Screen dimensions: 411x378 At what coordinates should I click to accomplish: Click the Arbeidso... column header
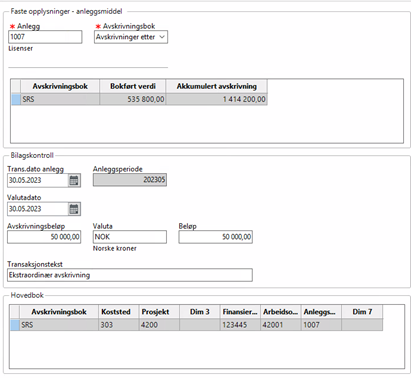[281, 312]
